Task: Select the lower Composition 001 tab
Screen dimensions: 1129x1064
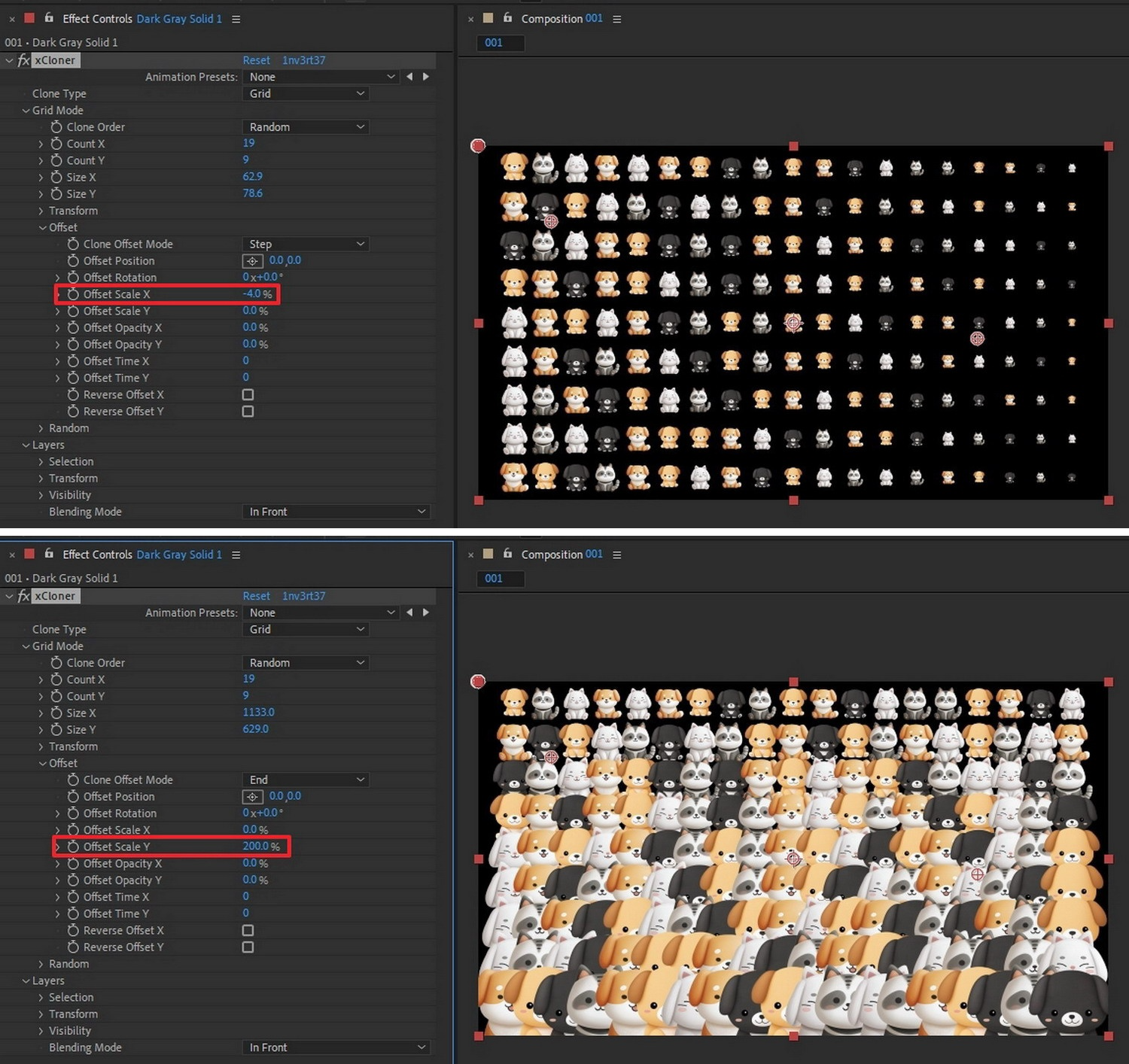Action: coord(562,555)
